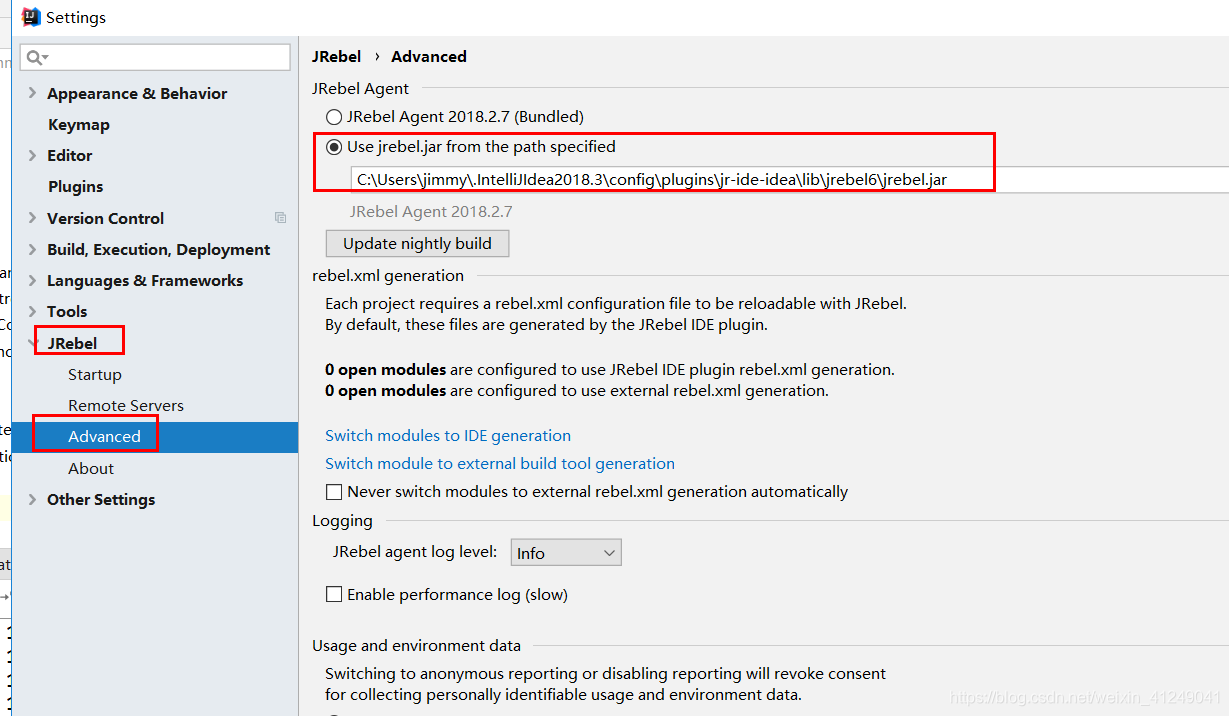Select JRebel Startup settings
Screen dimensions: 1229x716
click(x=95, y=375)
